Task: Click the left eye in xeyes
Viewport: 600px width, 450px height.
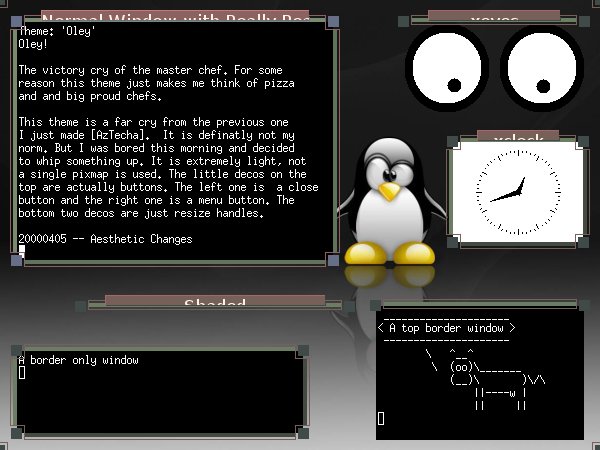Action: pos(447,68)
